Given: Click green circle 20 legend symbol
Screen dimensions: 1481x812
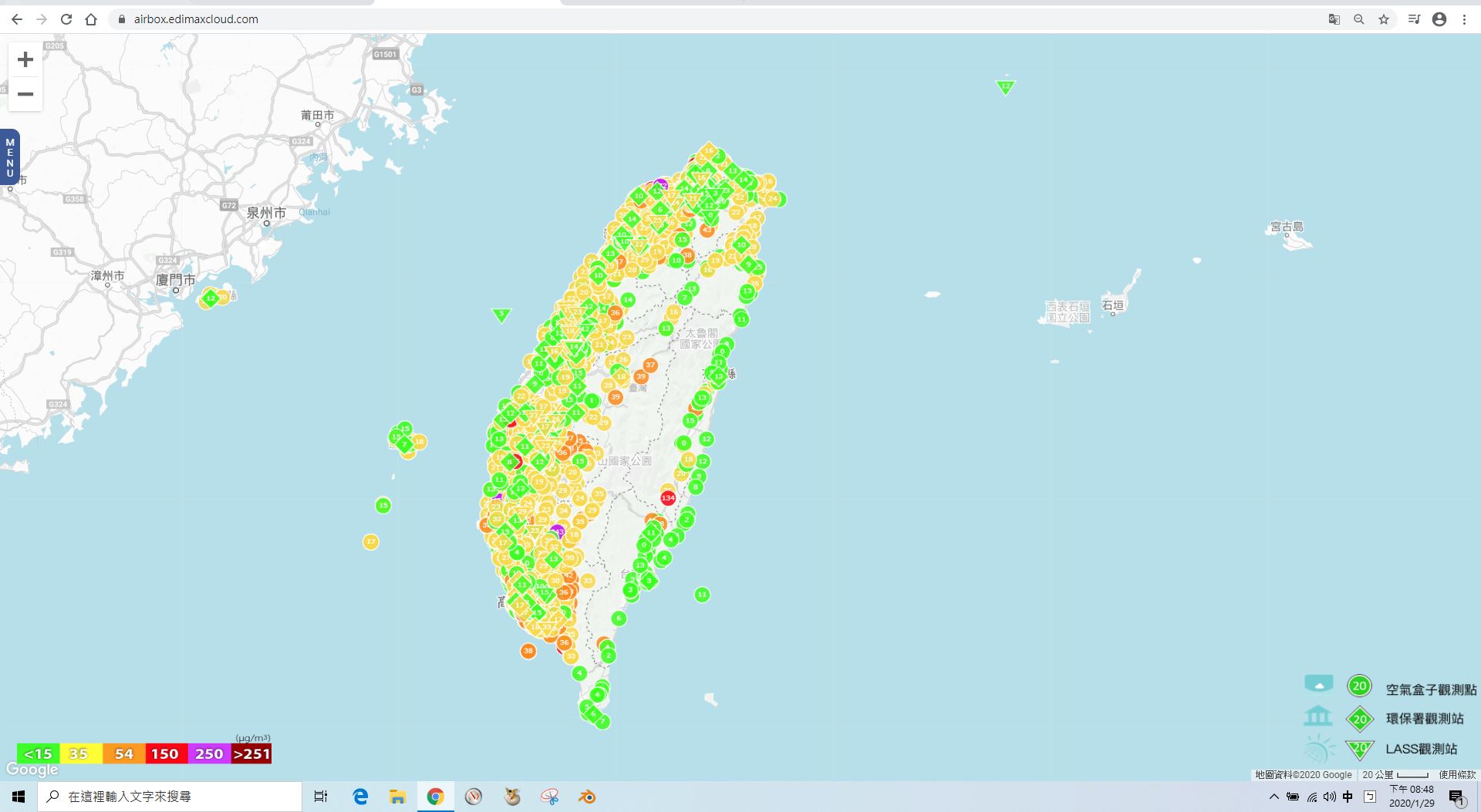Looking at the screenshot, I should (x=1359, y=686).
